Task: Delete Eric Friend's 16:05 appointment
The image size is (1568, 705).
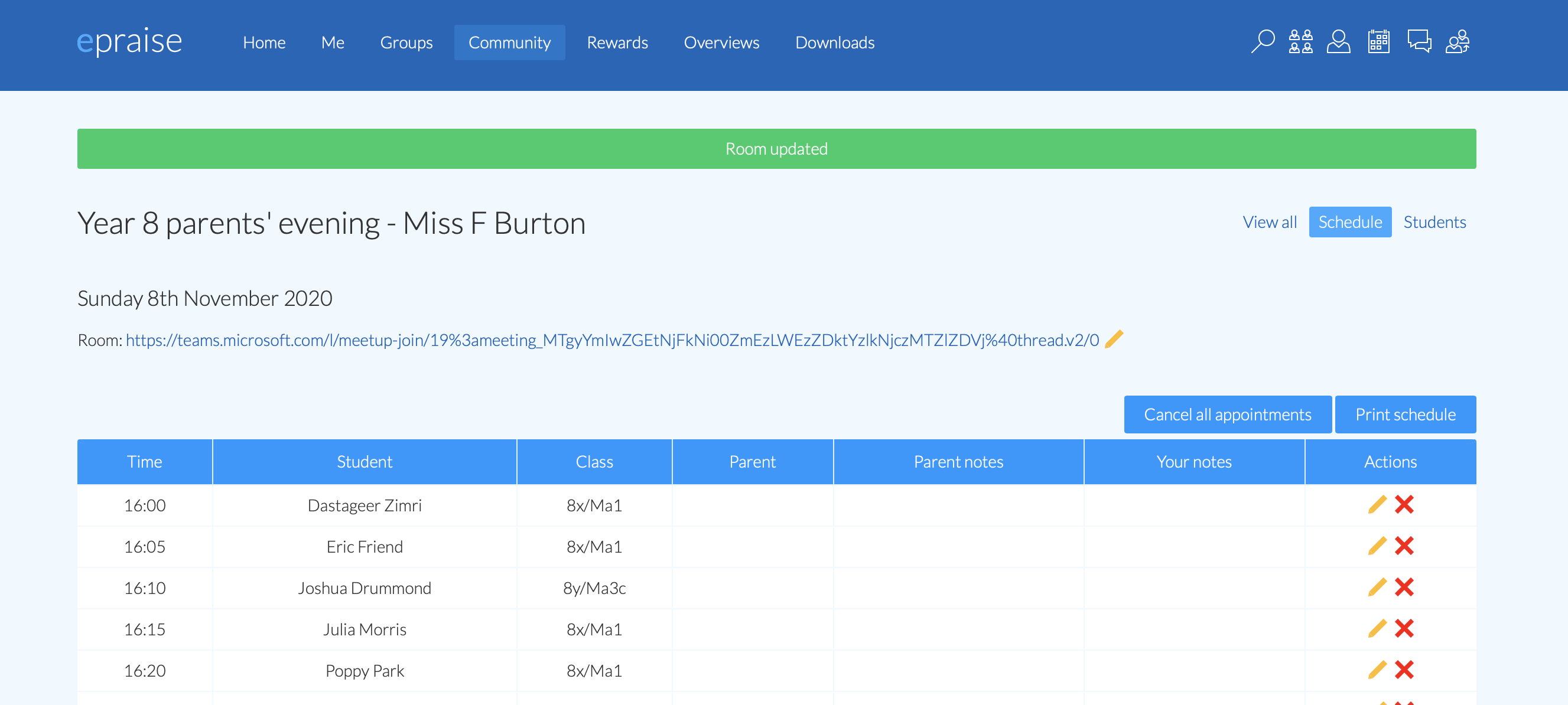Action: tap(1404, 546)
